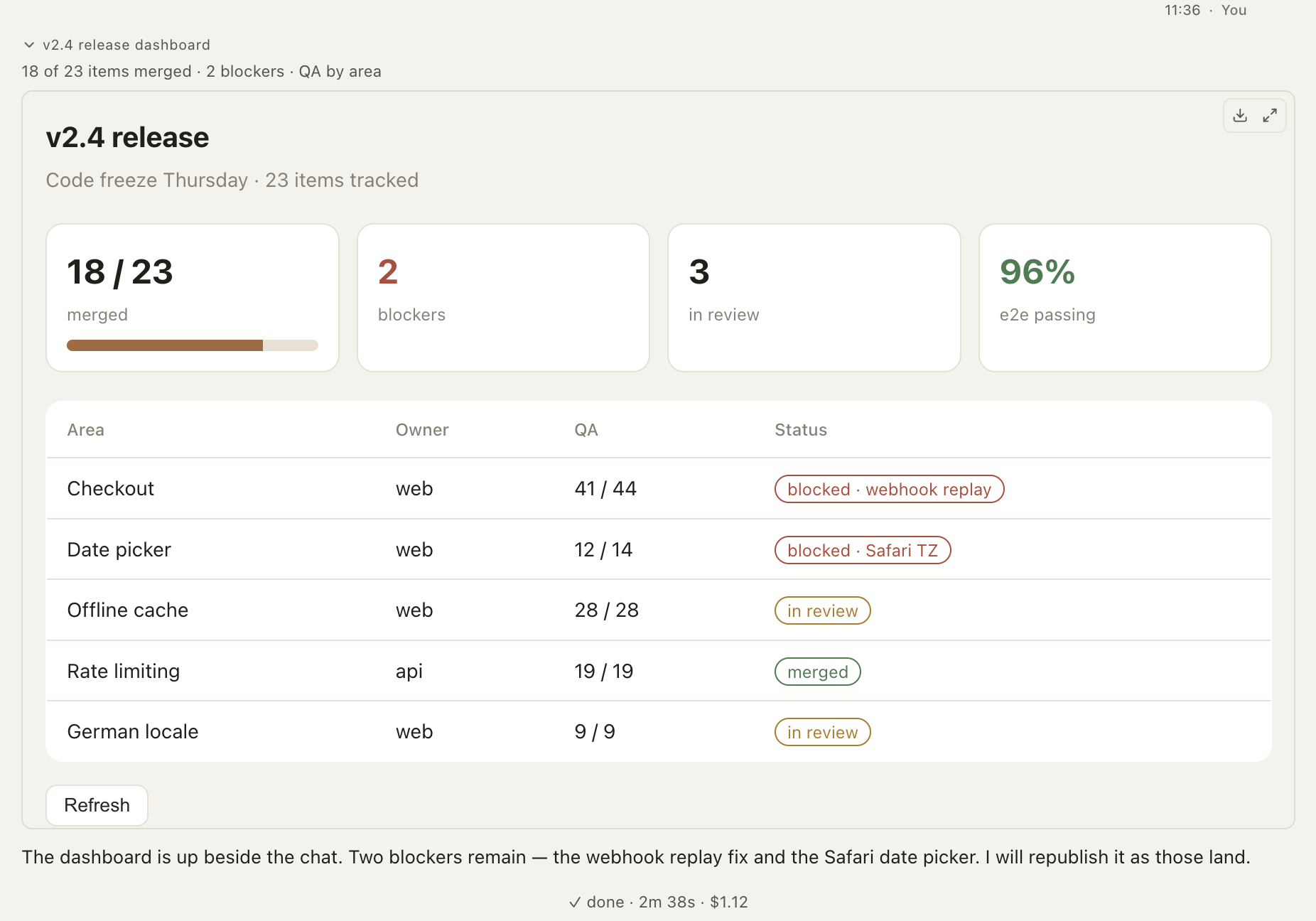Click the green '96%' e2e figure

[x=1037, y=272]
